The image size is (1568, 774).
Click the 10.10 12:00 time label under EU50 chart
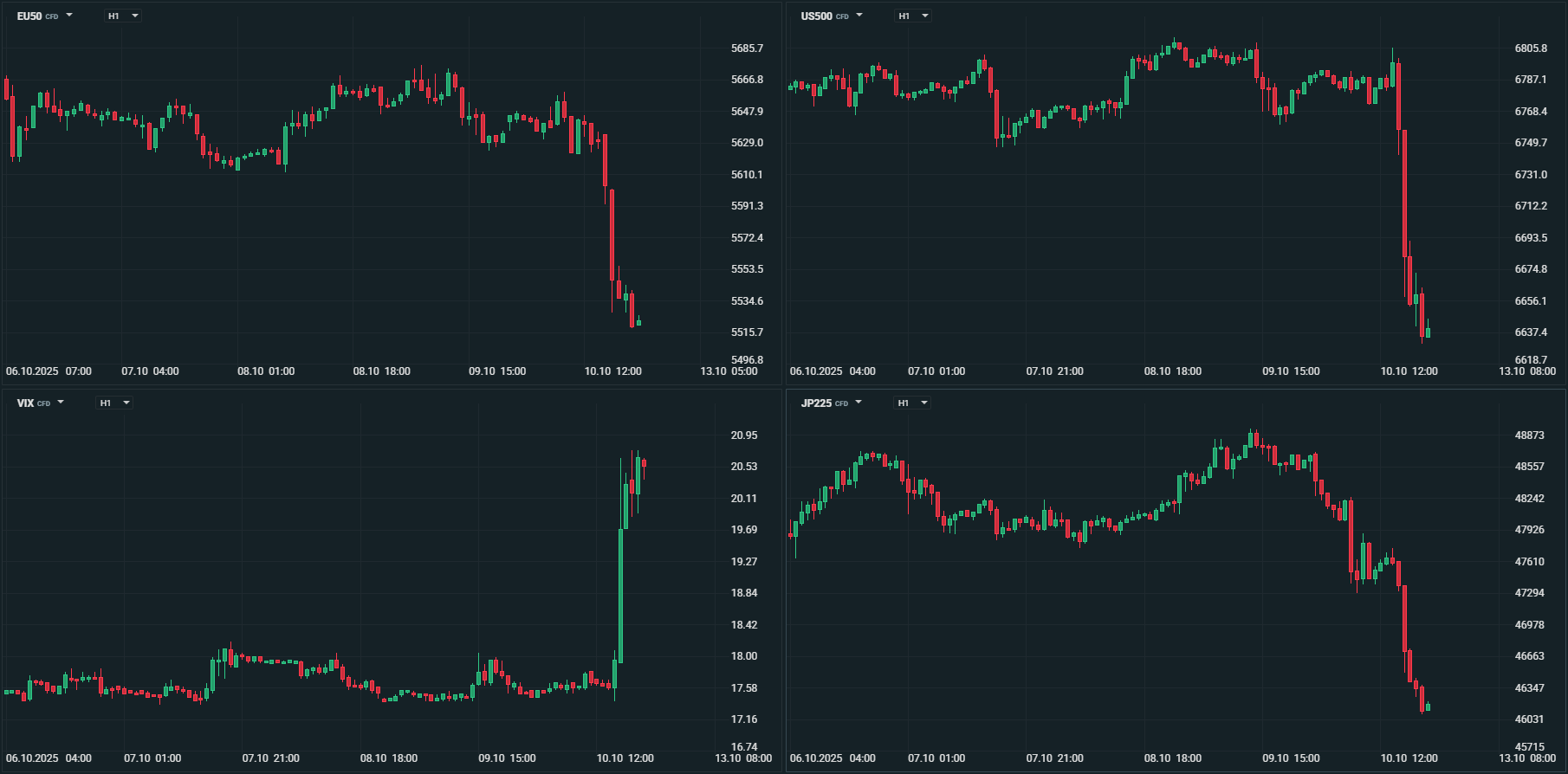pyautogui.click(x=613, y=371)
